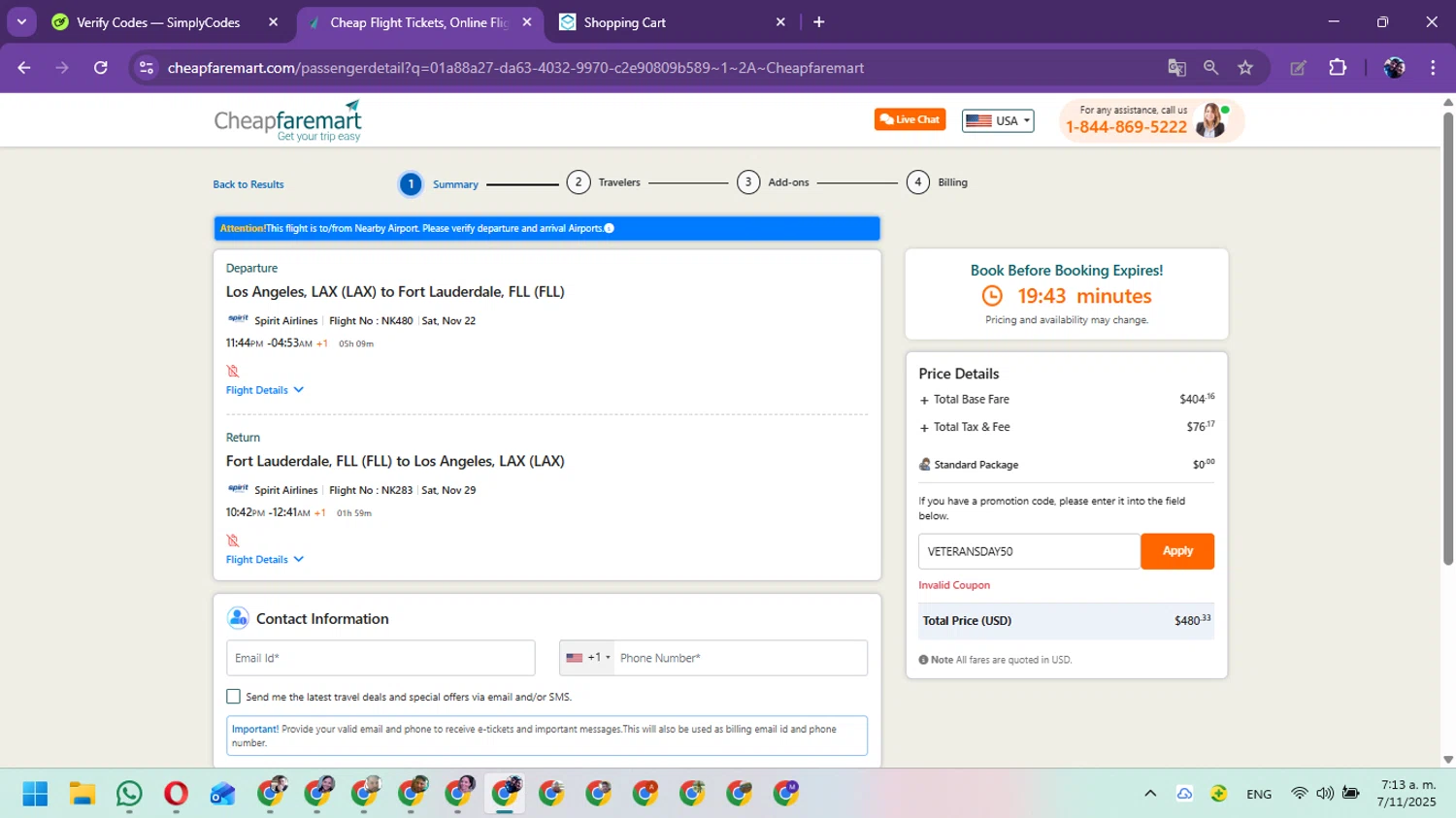Check the travel deals subscription checkbox
This screenshot has width=1456, height=818.
point(233,697)
